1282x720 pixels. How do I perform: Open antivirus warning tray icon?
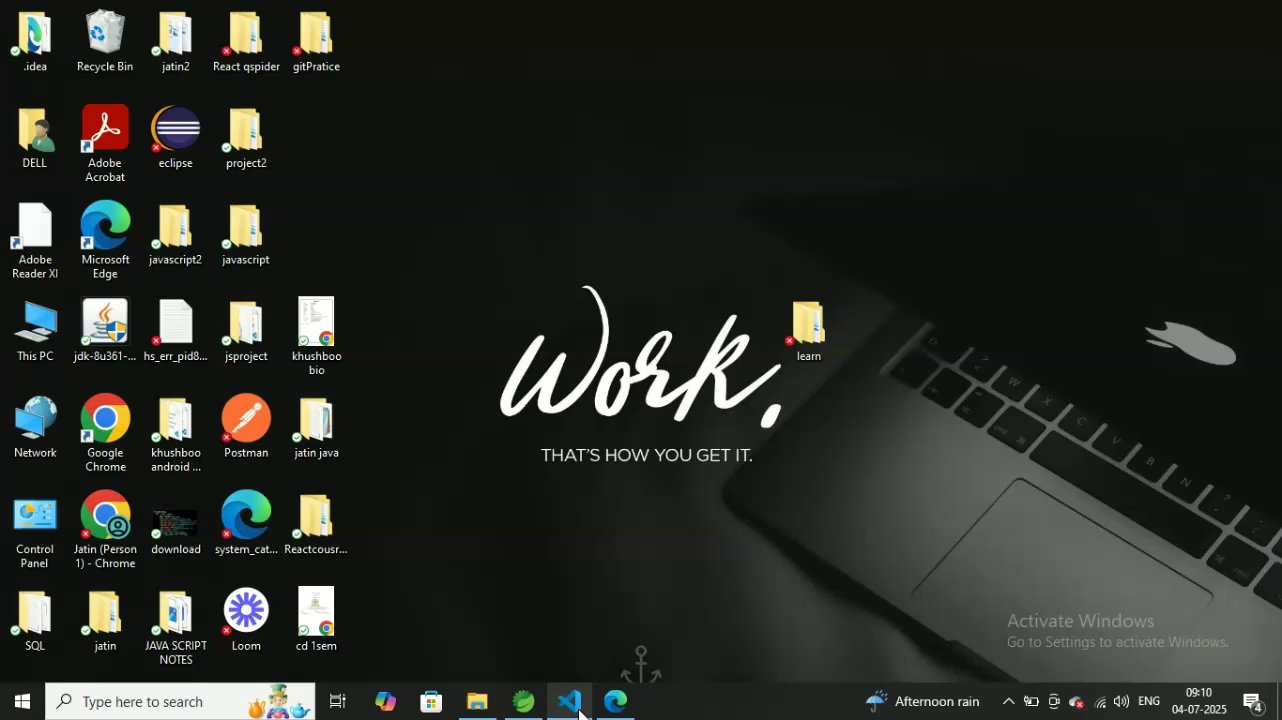point(1076,702)
